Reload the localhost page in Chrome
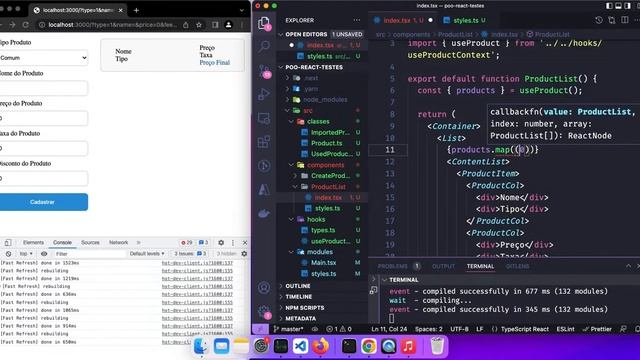The image size is (640, 360). pyautogui.click(x=25, y=25)
